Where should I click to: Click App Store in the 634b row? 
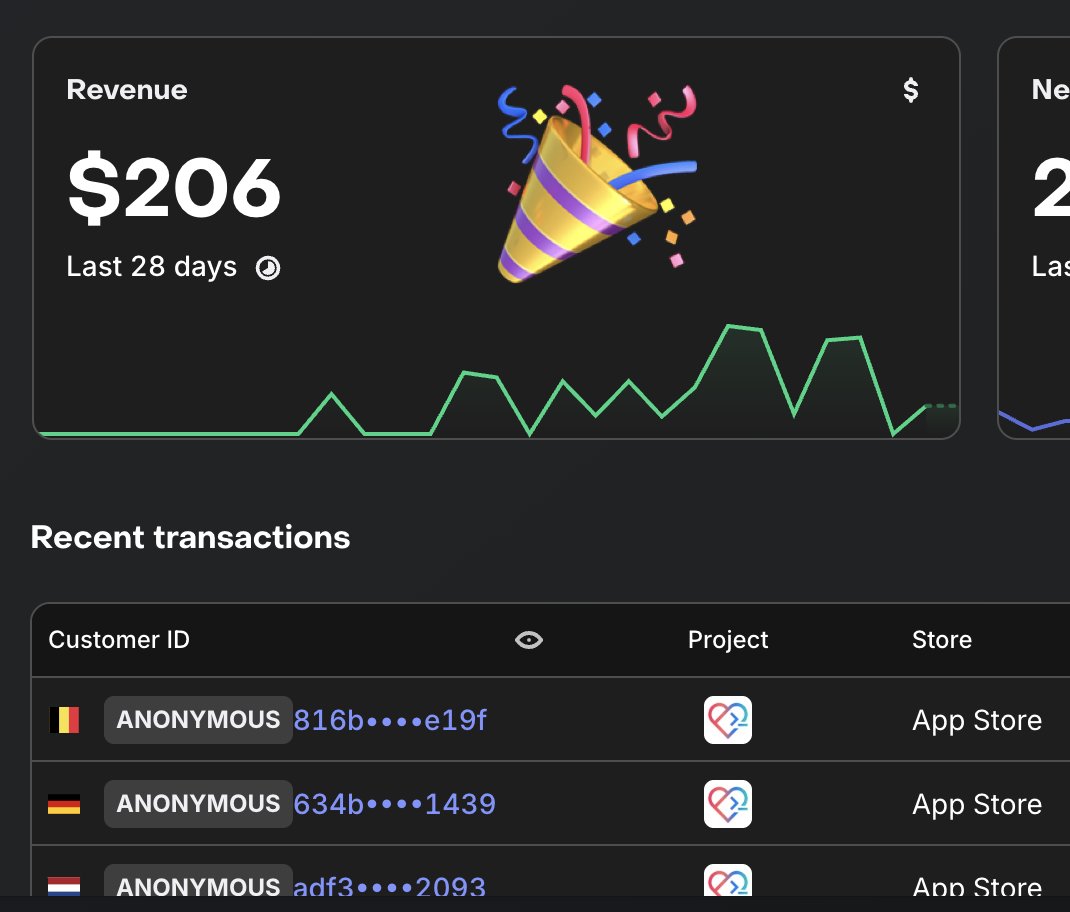(977, 805)
